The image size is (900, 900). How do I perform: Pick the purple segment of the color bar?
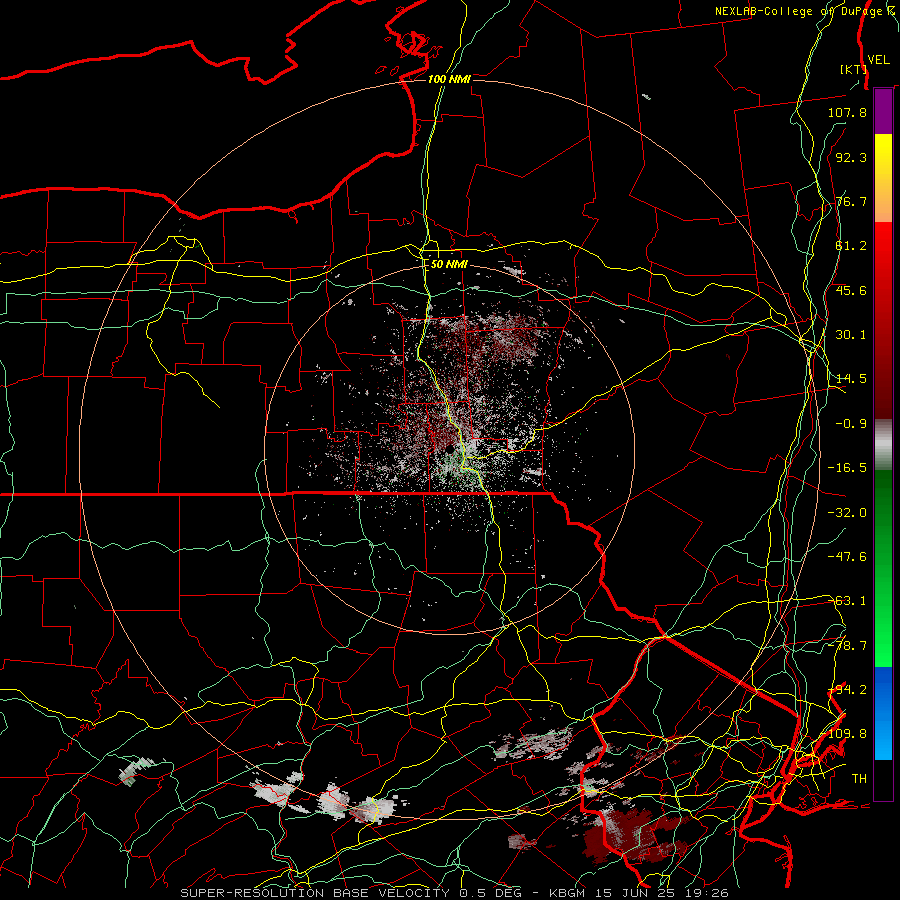[x=883, y=111]
